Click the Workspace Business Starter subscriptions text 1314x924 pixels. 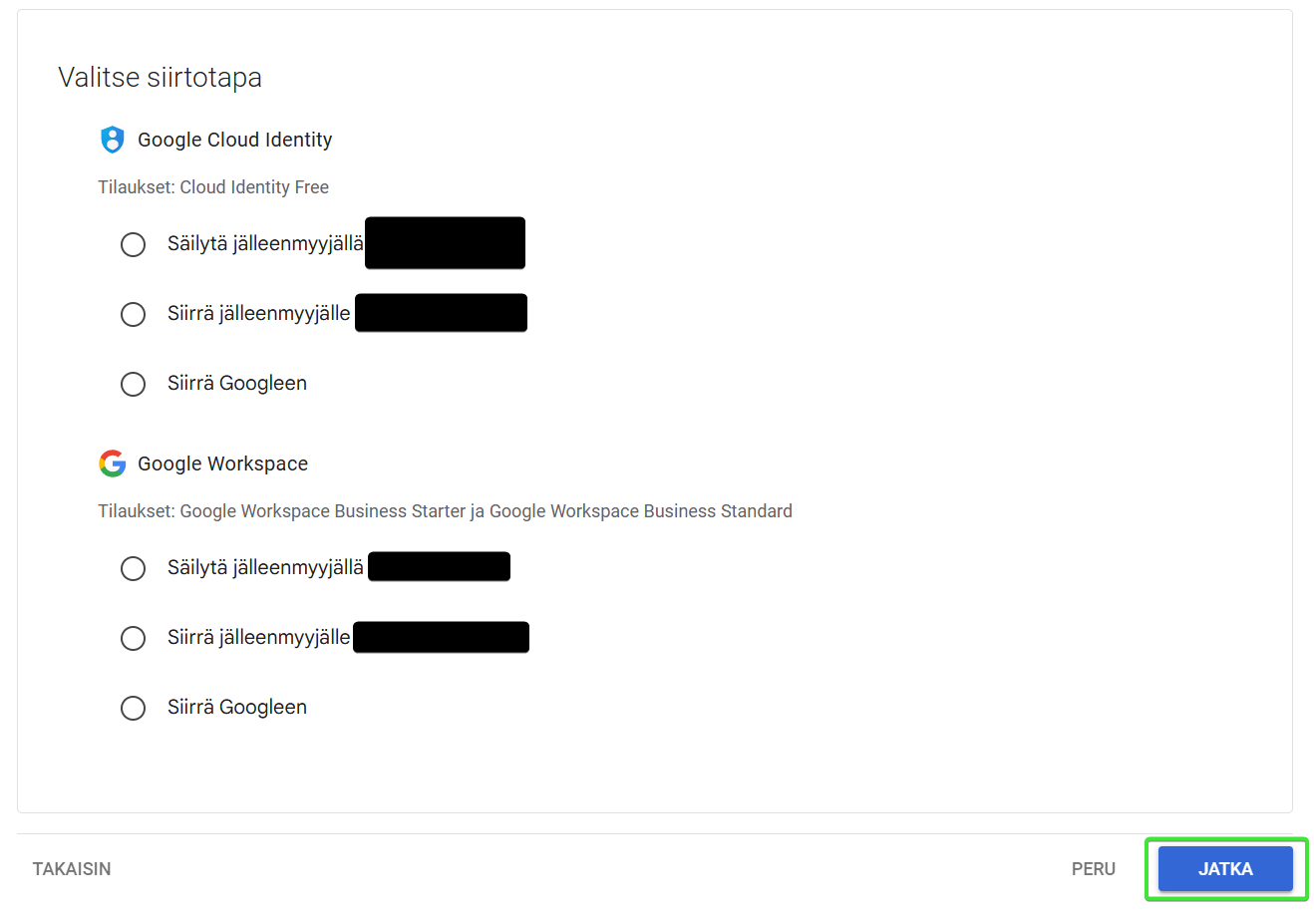coord(445,511)
